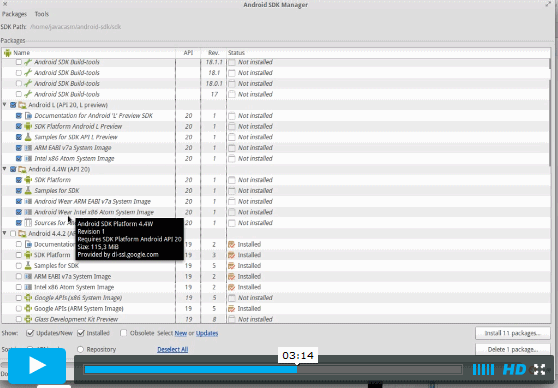This screenshot has height=388, width=558.
Task: Click the Updates selection link
Action: 207,333
